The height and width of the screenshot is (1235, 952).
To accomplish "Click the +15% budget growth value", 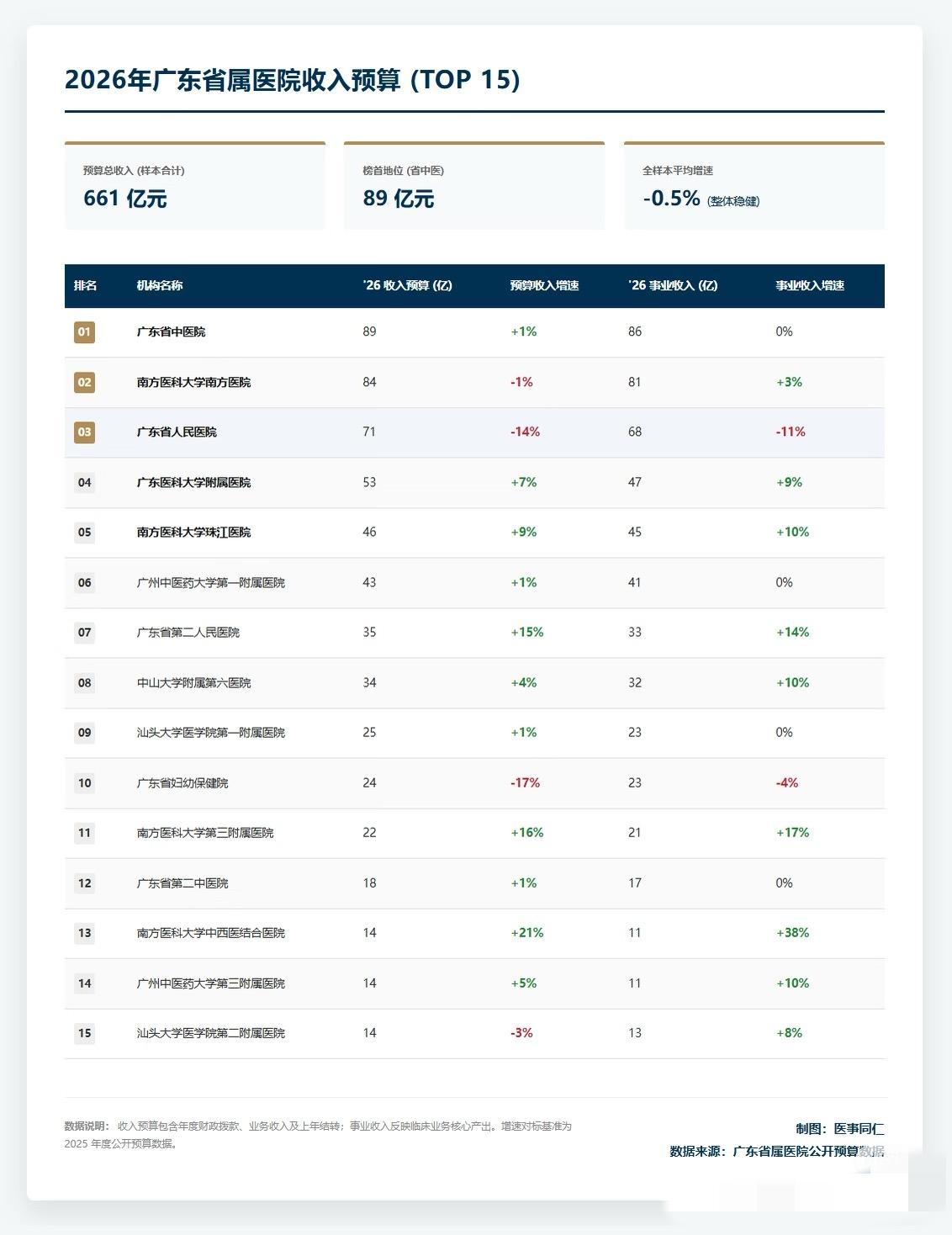I will click(x=527, y=633).
